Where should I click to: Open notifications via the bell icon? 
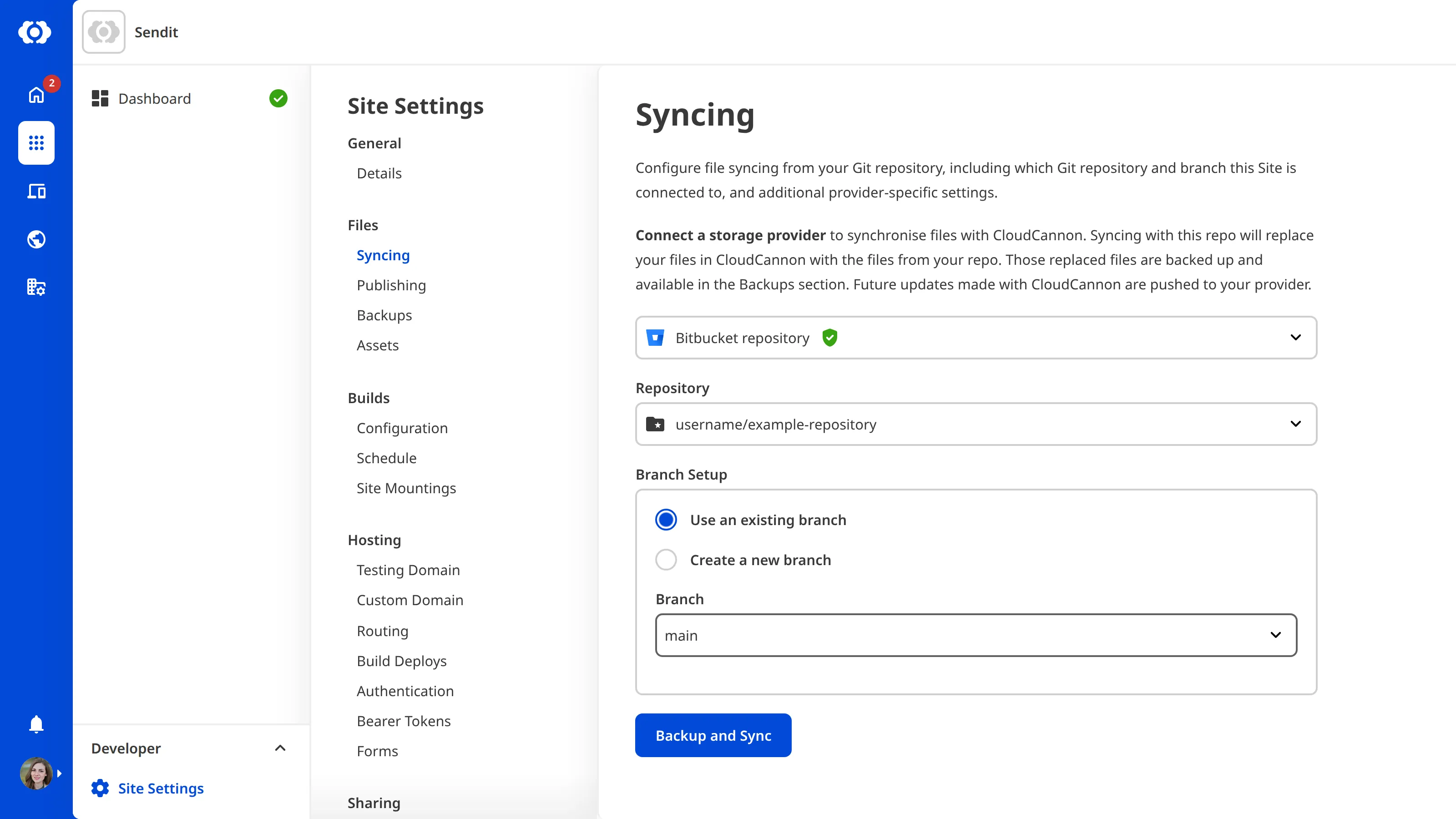tap(35, 724)
